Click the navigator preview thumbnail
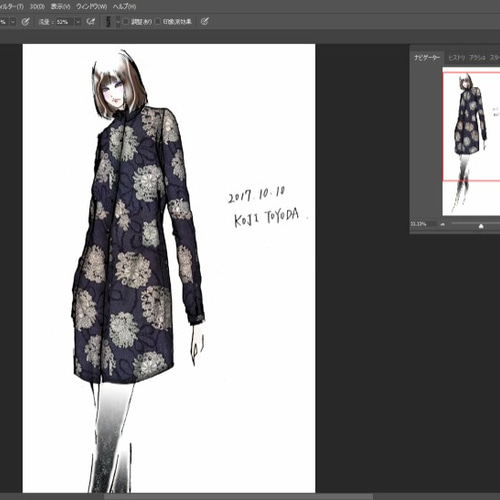This screenshot has width=500, height=500. point(471,141)
